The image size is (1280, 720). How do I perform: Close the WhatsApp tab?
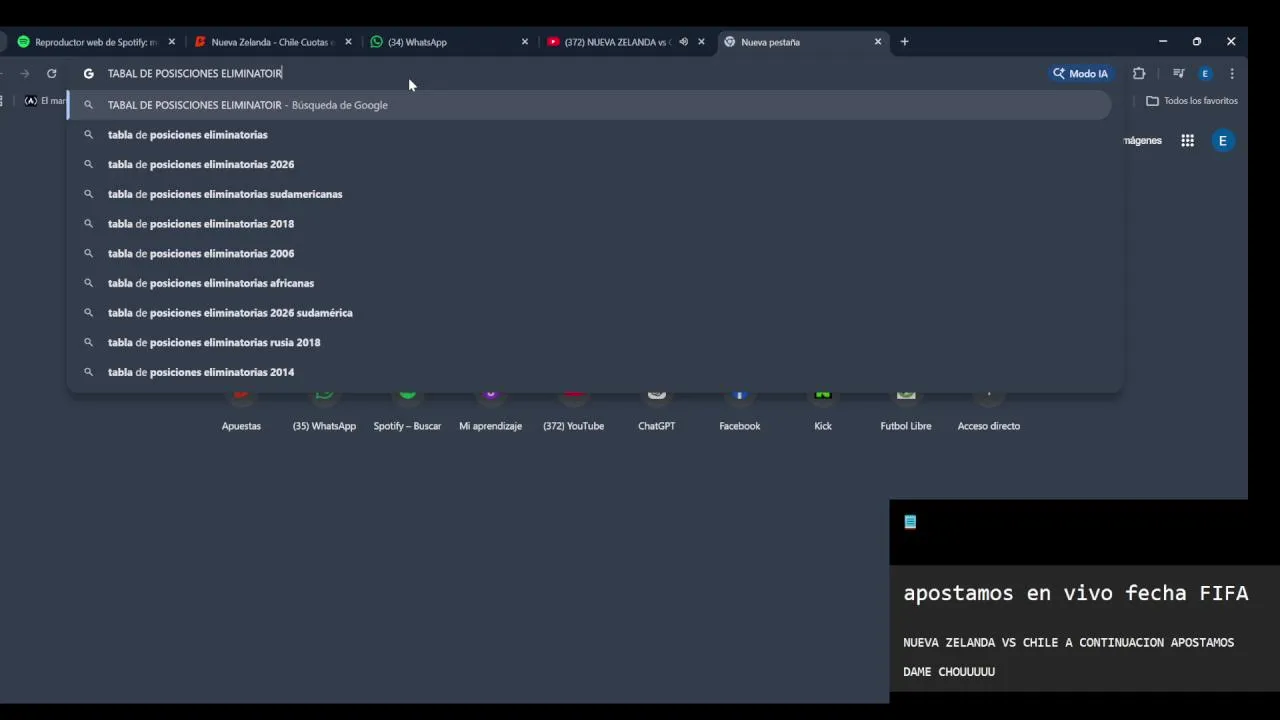525,42
